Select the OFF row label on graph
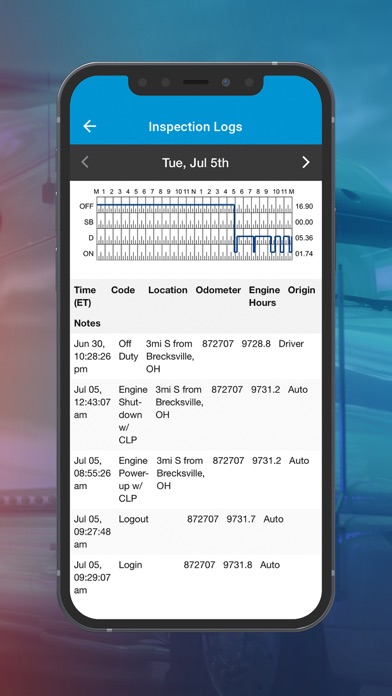The width and height of the screenshot is (392, 696). 86,206
